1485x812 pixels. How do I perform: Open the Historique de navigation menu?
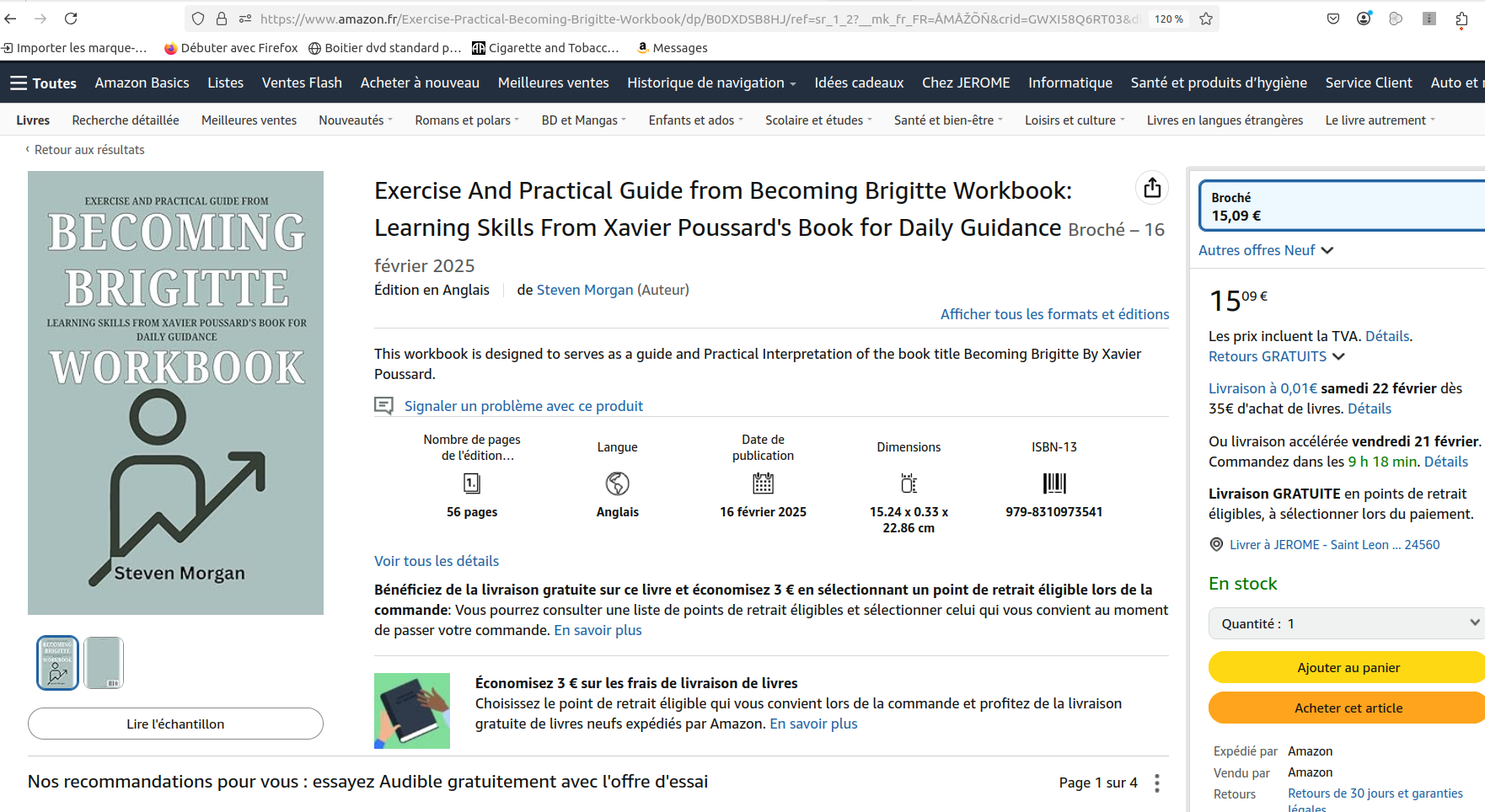(711, 83)
